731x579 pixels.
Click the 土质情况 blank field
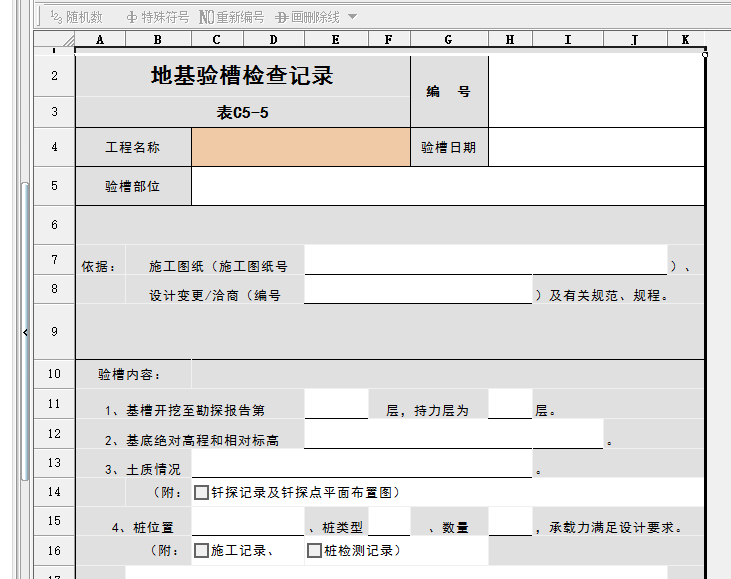(361, 465)
